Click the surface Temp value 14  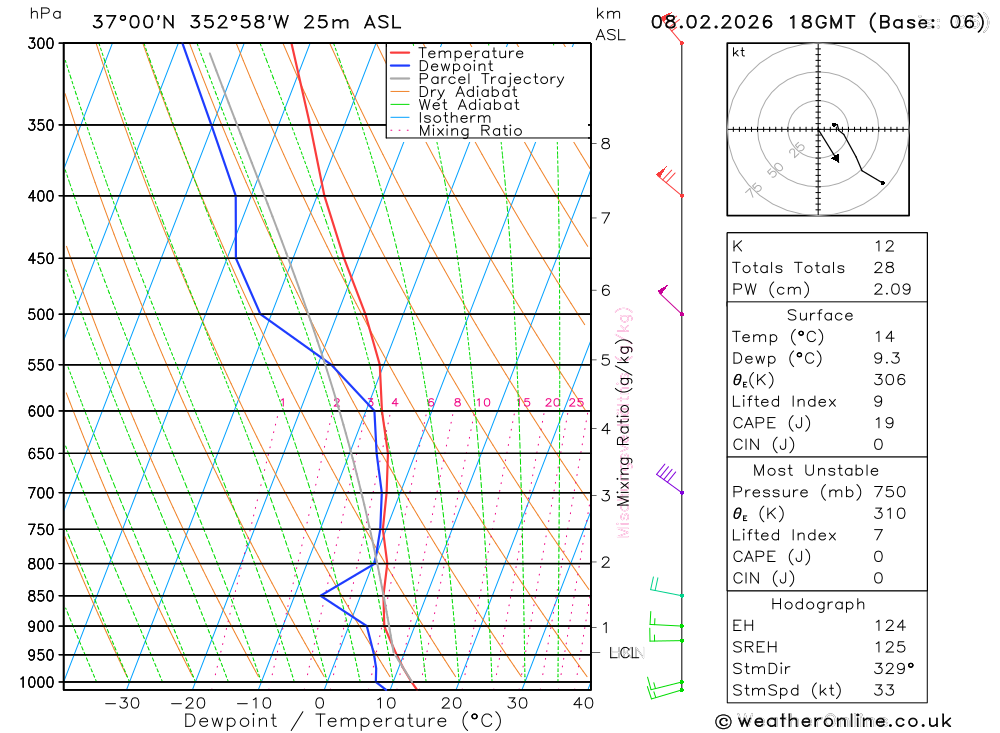coord(884,337)
